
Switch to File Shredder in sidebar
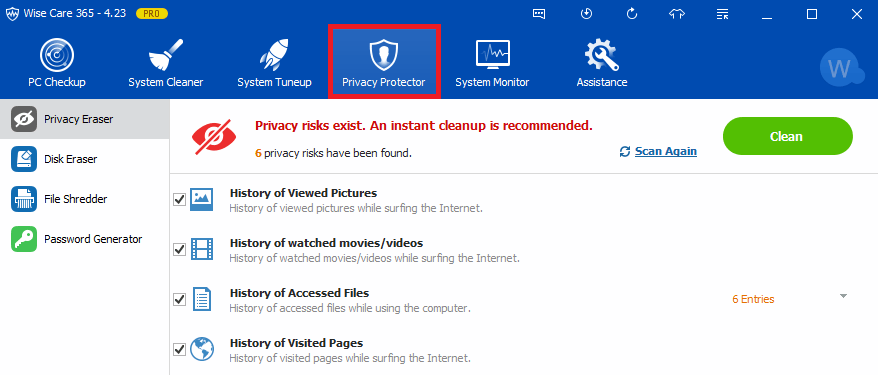85,199
